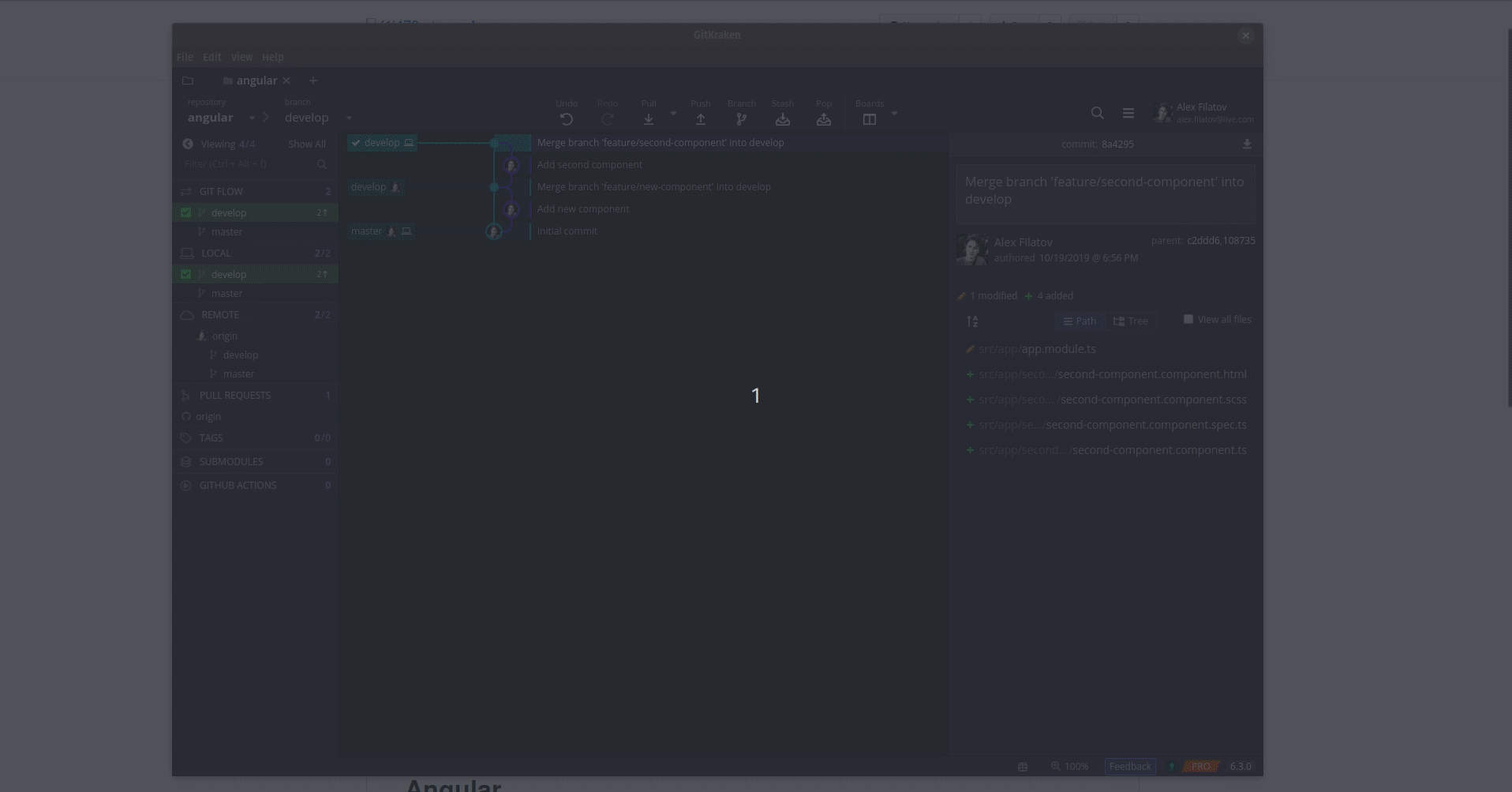Viewport: 1512px width, 792px height.
Task: Expand the GITHUB ACTIONS section
Action: click(256, 486)
